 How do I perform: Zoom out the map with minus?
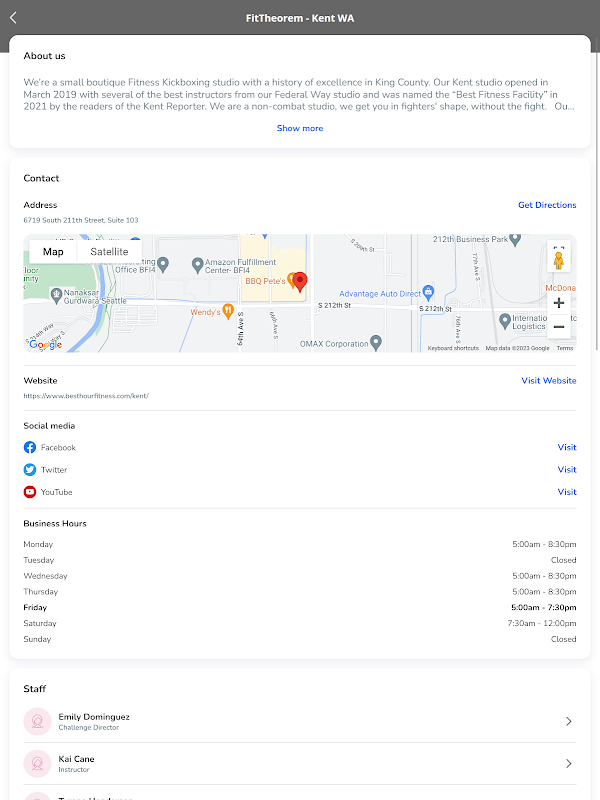tap(559, 327)
